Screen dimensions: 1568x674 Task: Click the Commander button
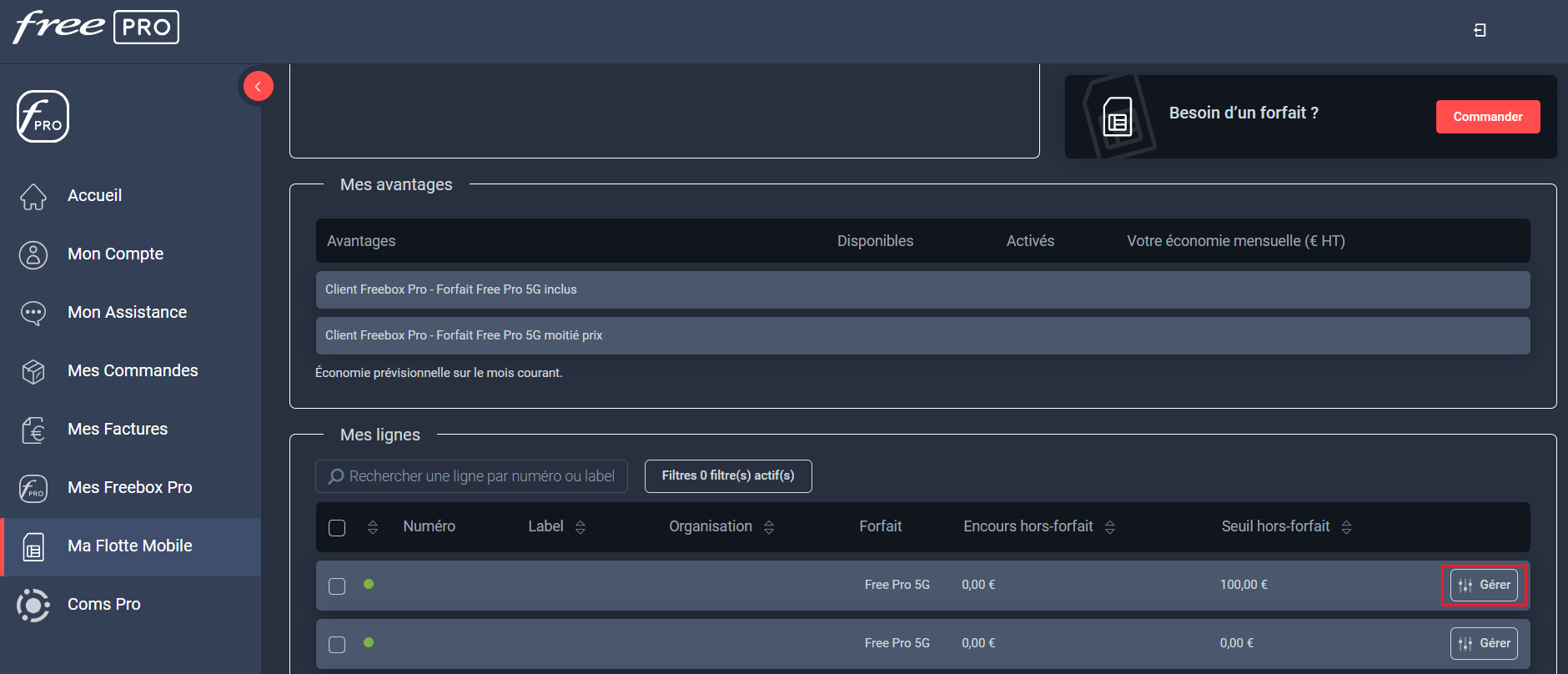pyautogui.click(x=1488, y=117)
